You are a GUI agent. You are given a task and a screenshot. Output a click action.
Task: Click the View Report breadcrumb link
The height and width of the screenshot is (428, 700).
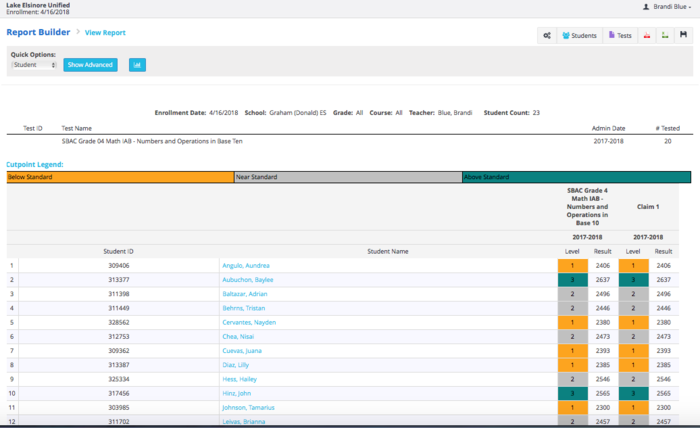(105, 33)
